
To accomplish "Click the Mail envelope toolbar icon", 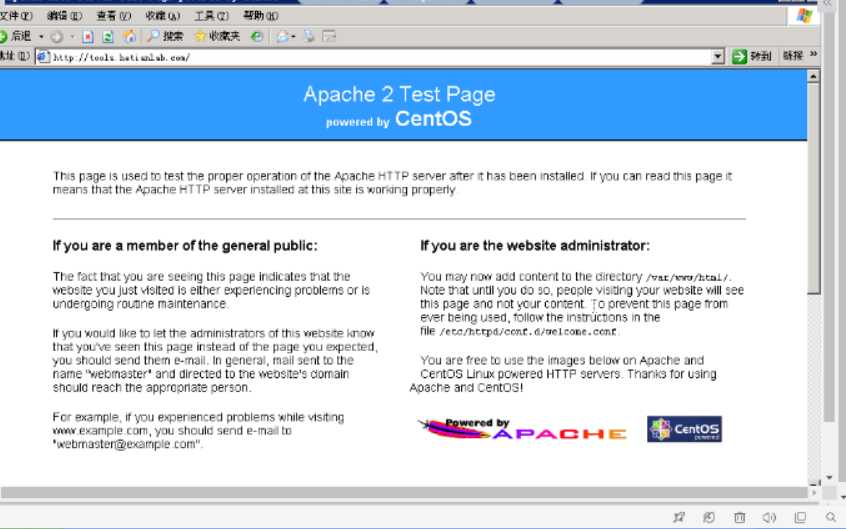I will click(x=282, y=37).
